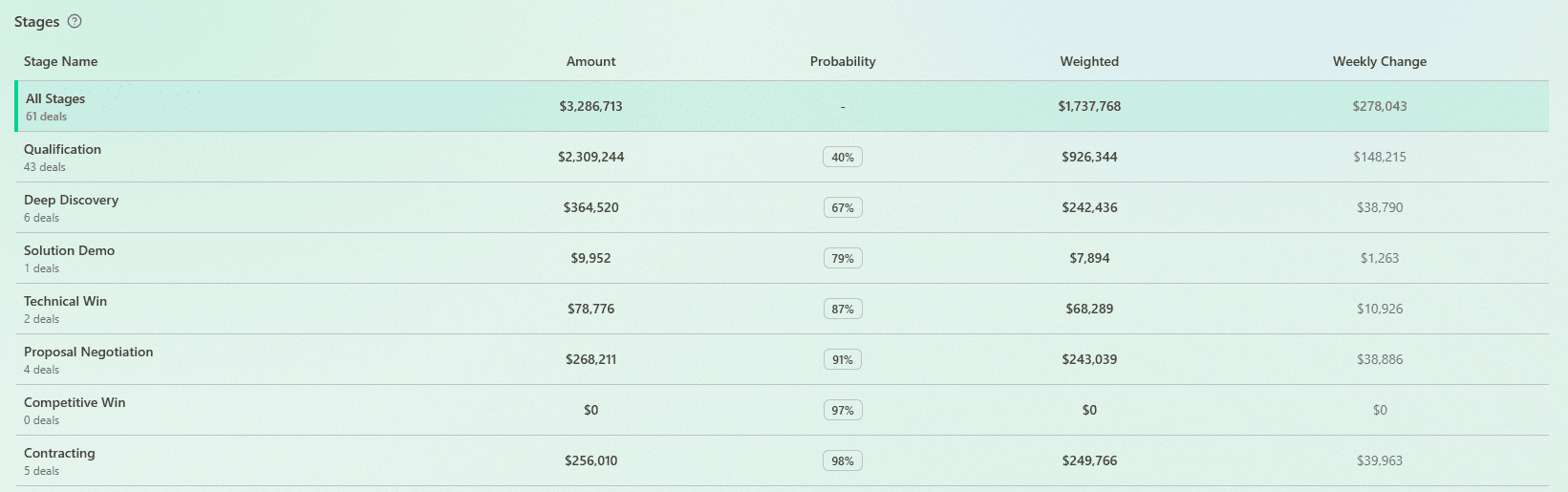The image size is (1568, 492).
Task: Click Competitive Win's 97% probability badge
Action: pyautogui.click(x=842, y=410)
